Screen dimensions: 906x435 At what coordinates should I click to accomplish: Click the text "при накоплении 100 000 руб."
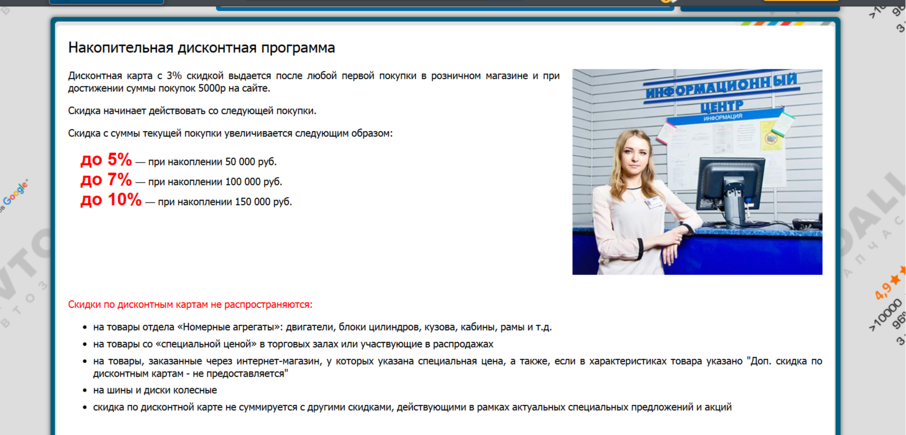pos(216,182)
